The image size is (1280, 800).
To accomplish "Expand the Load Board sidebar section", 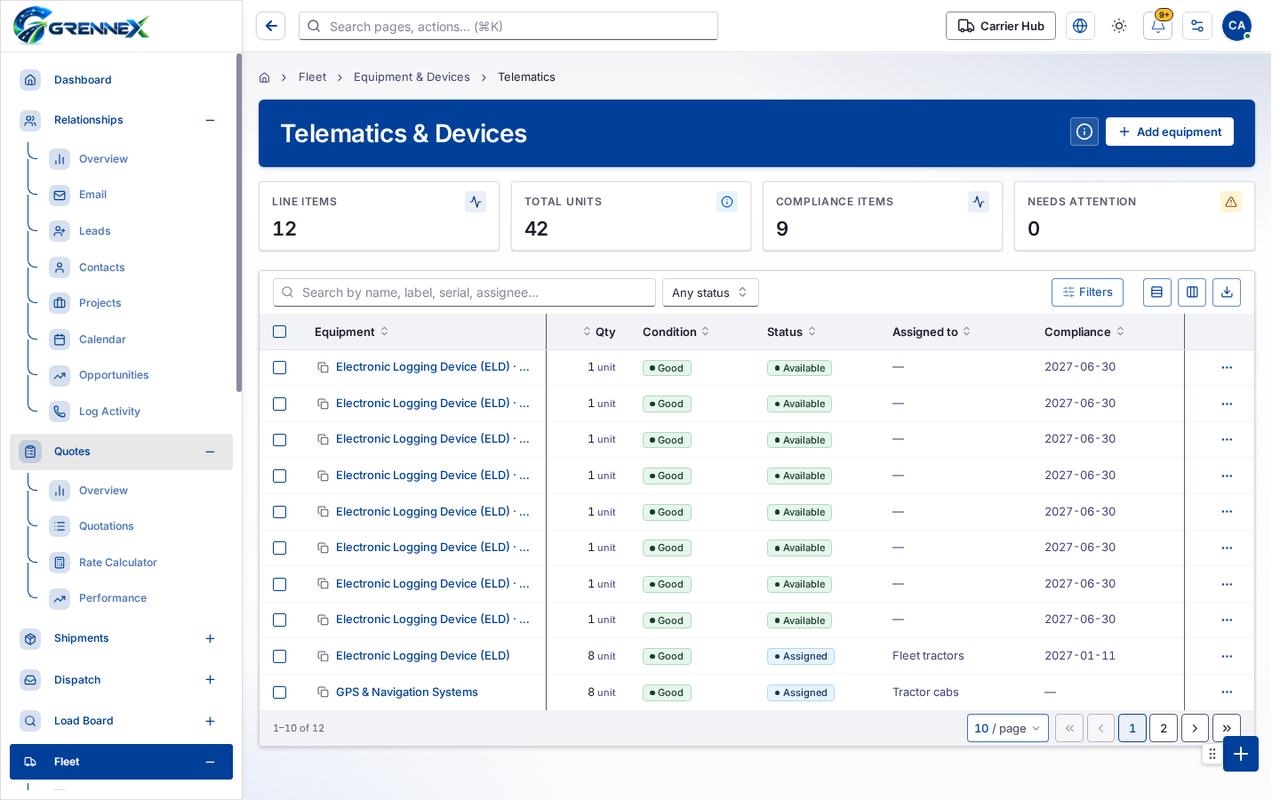I will [x=210, y=721].
